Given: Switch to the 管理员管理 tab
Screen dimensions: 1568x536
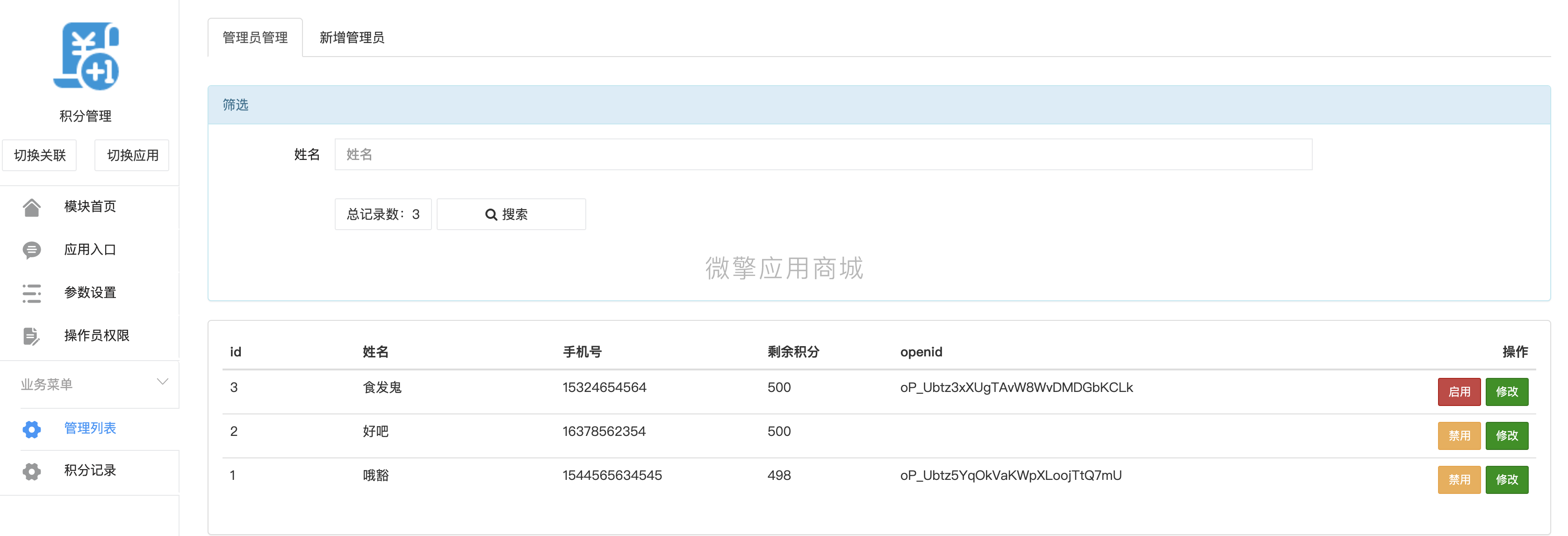Looking at the screenshot, I should tap(255, 38).
